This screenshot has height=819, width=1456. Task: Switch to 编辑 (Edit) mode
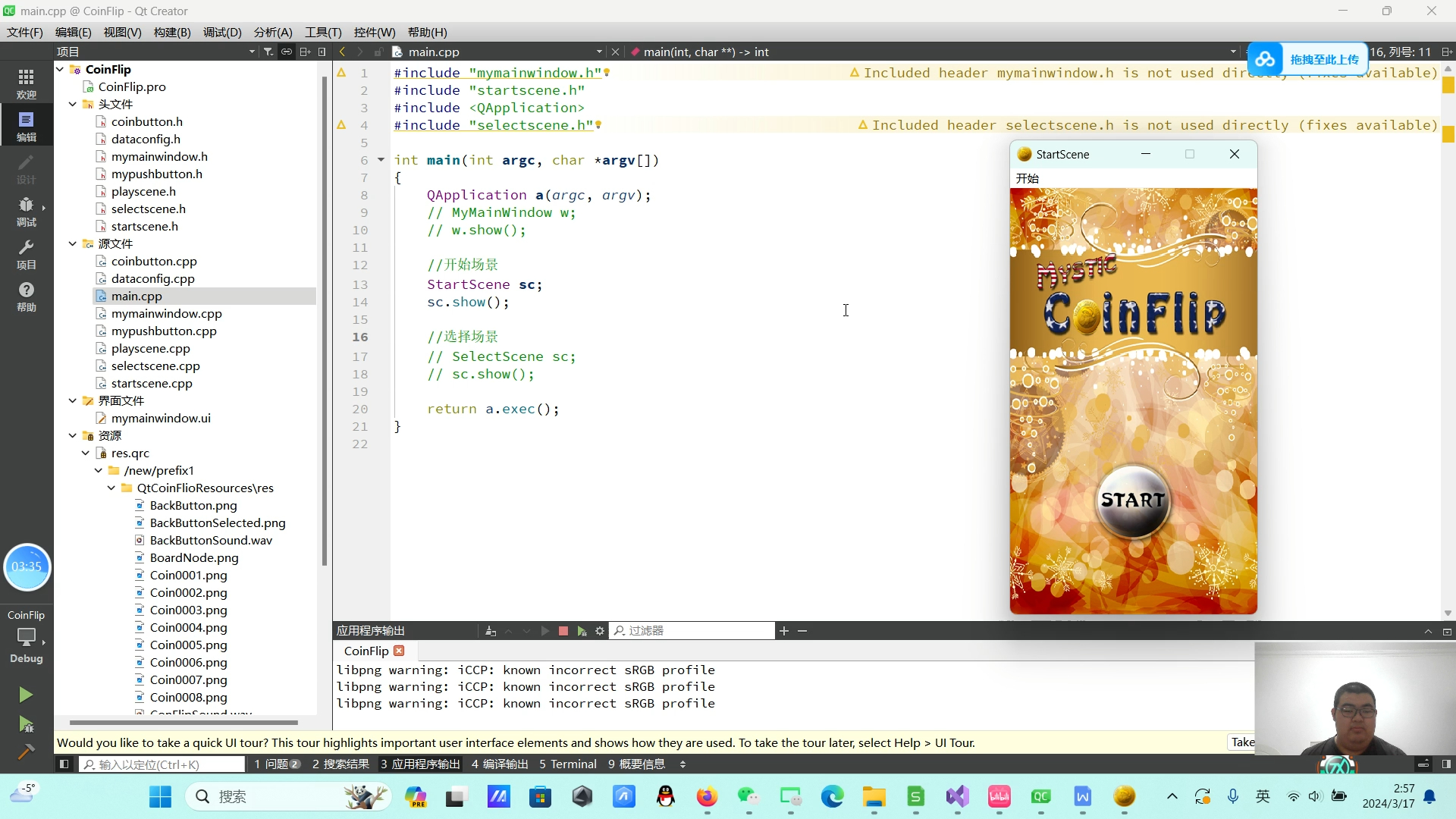(x=27, y=126)
